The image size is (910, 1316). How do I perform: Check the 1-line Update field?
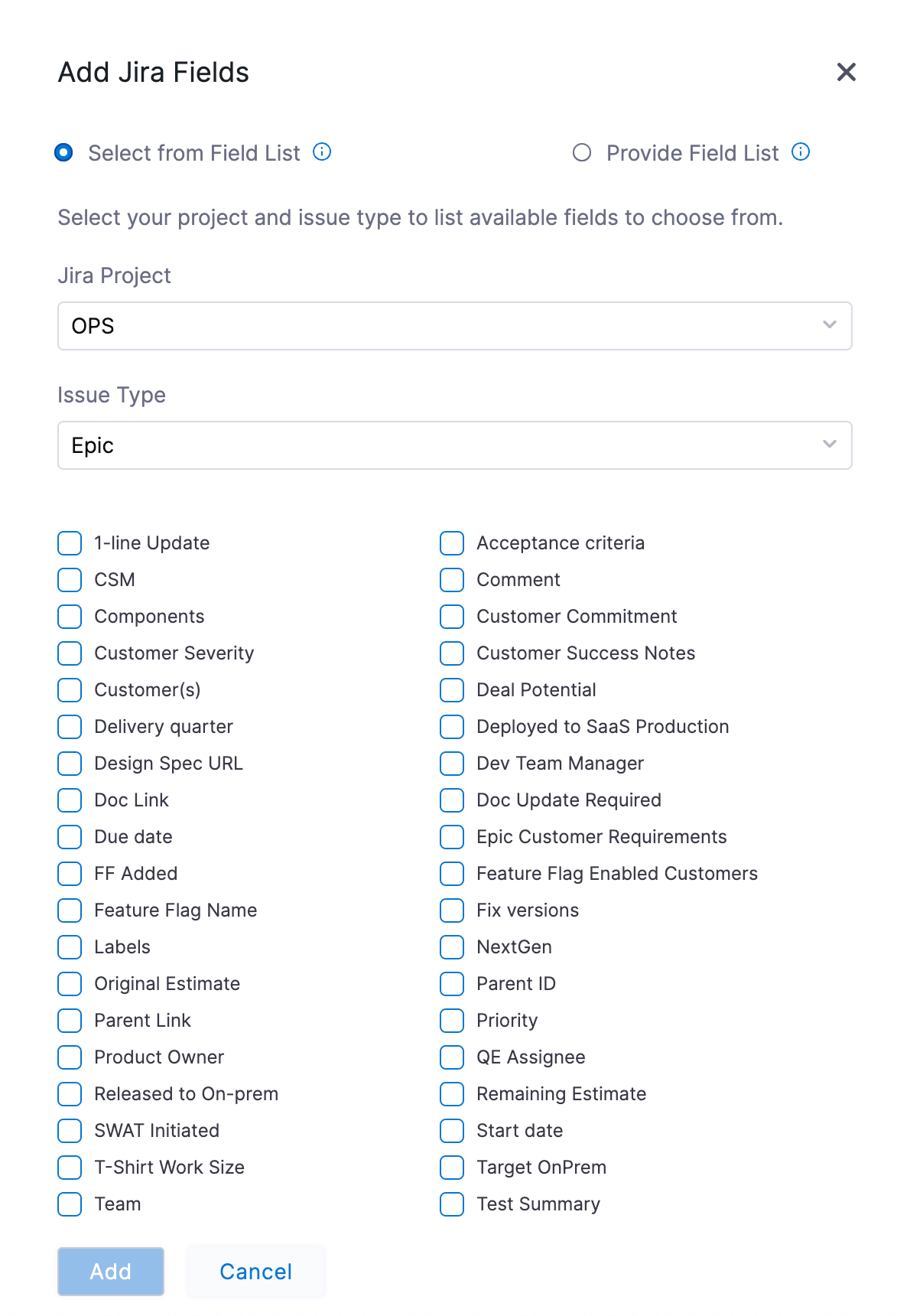pyautogui.click(x=70, y=543)
